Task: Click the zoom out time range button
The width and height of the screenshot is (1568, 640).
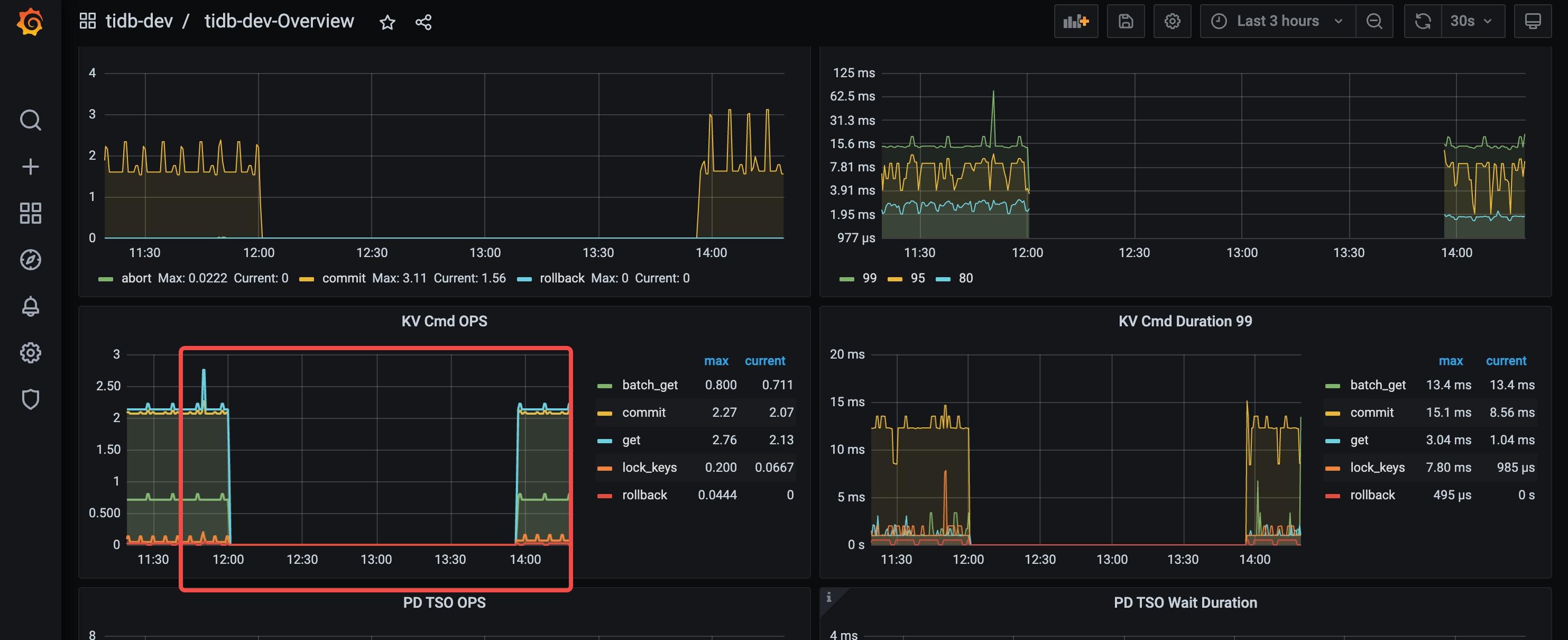Action: point(1374,21)
